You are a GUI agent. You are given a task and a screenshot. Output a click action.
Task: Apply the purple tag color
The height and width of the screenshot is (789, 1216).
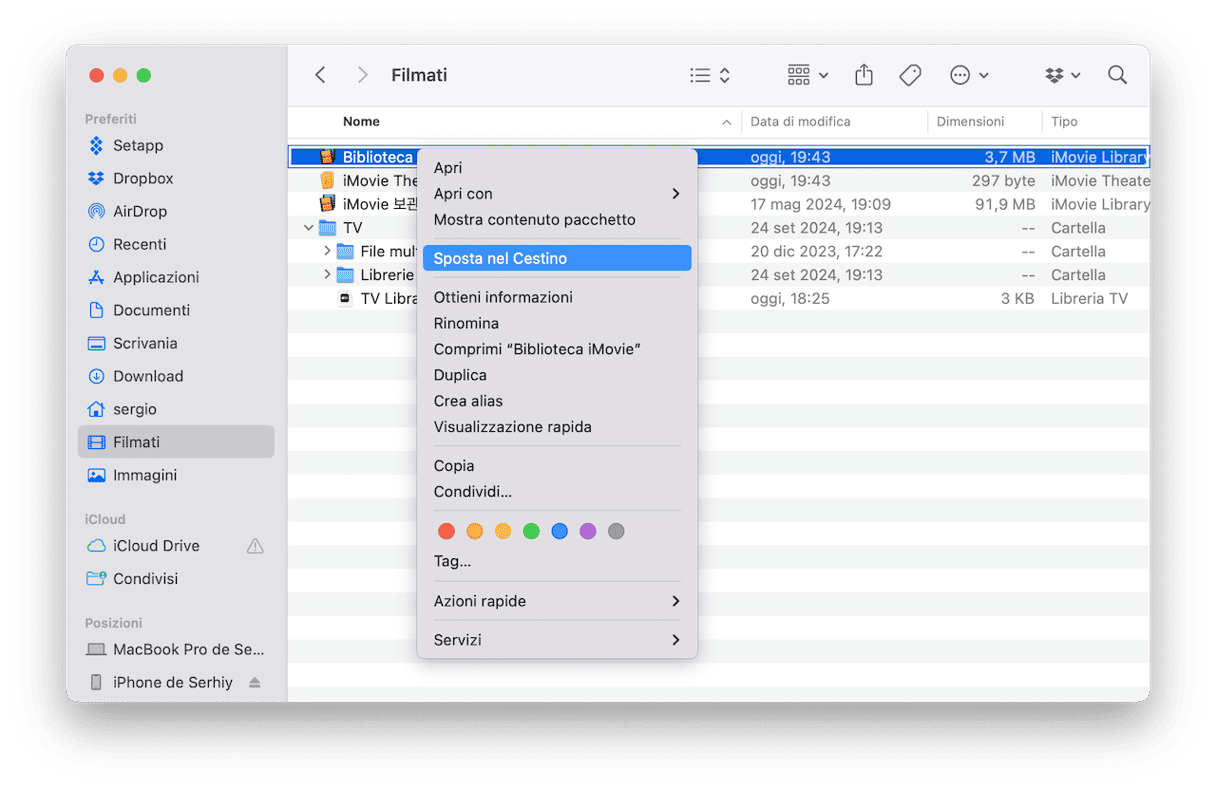588,531
